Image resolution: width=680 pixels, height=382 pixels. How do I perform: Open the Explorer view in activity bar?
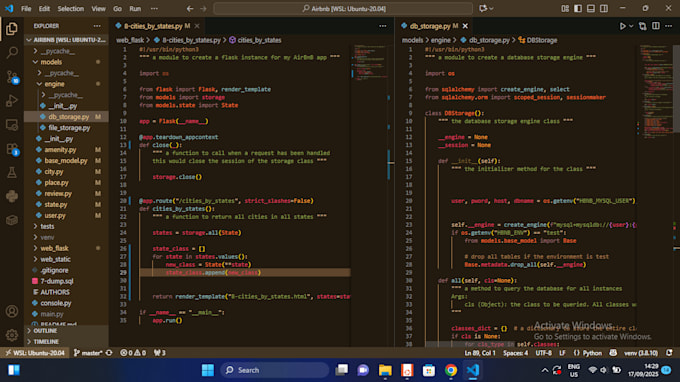click(x=12, y=29)
